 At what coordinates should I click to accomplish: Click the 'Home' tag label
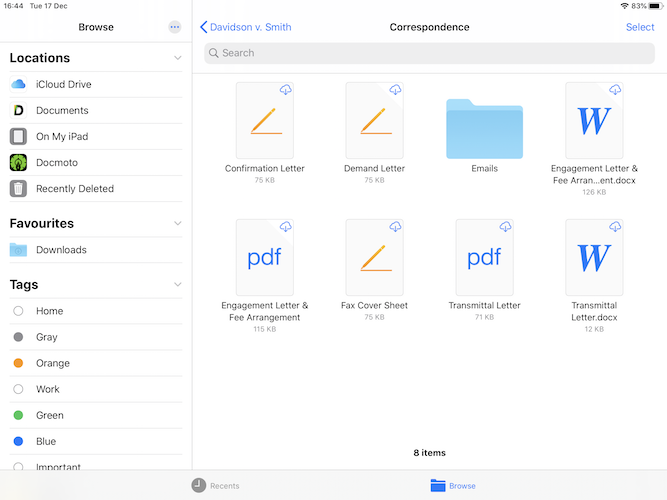(49, 311)
